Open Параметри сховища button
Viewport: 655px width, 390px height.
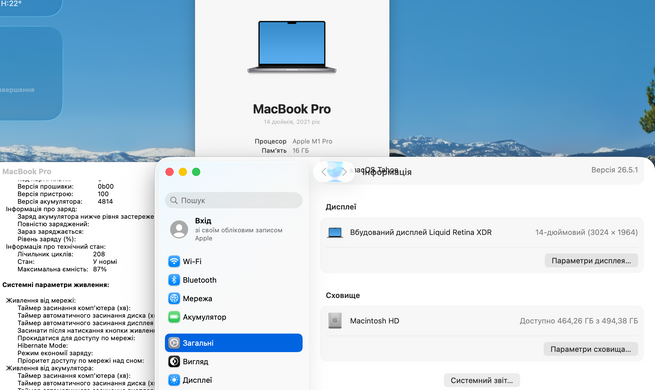pyautogui.click(x=591, y=349)
